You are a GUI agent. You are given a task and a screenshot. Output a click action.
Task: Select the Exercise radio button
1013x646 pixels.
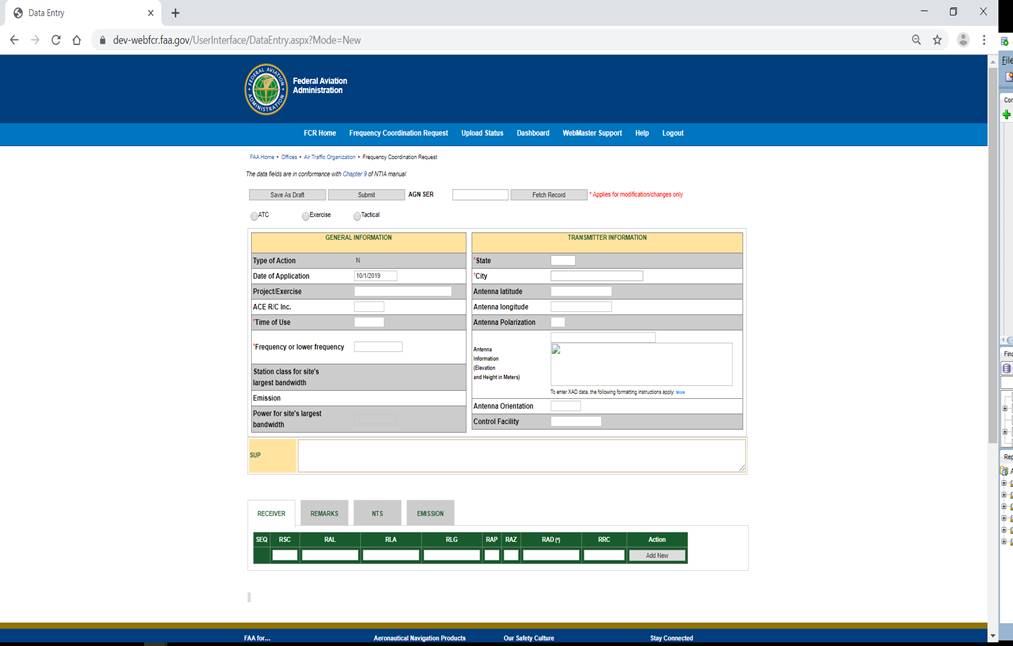[305, 215]
